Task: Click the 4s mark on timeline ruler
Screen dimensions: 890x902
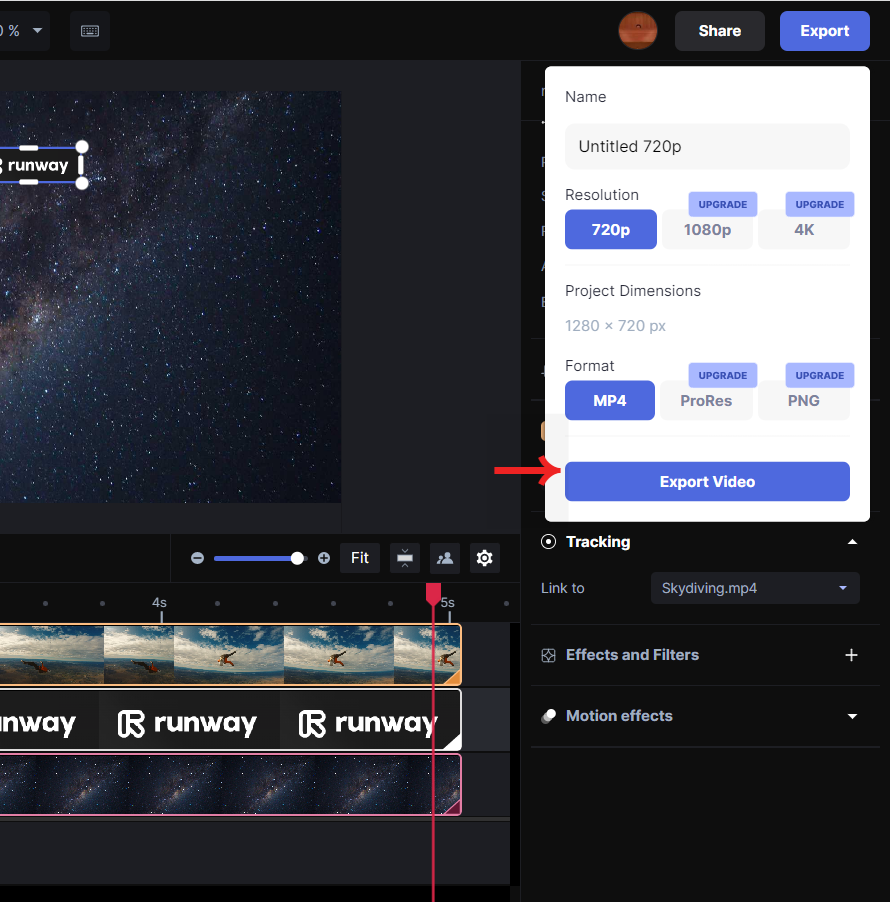Action: [159, 603]
